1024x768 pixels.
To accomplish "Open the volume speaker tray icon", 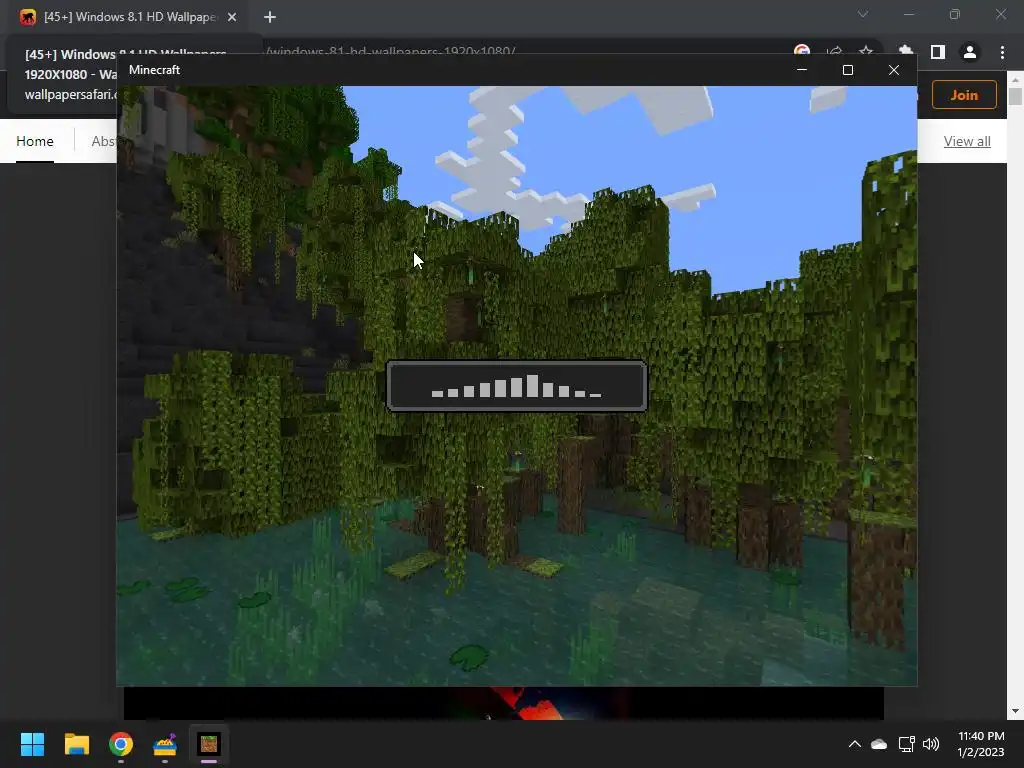I will click(931, 744).
